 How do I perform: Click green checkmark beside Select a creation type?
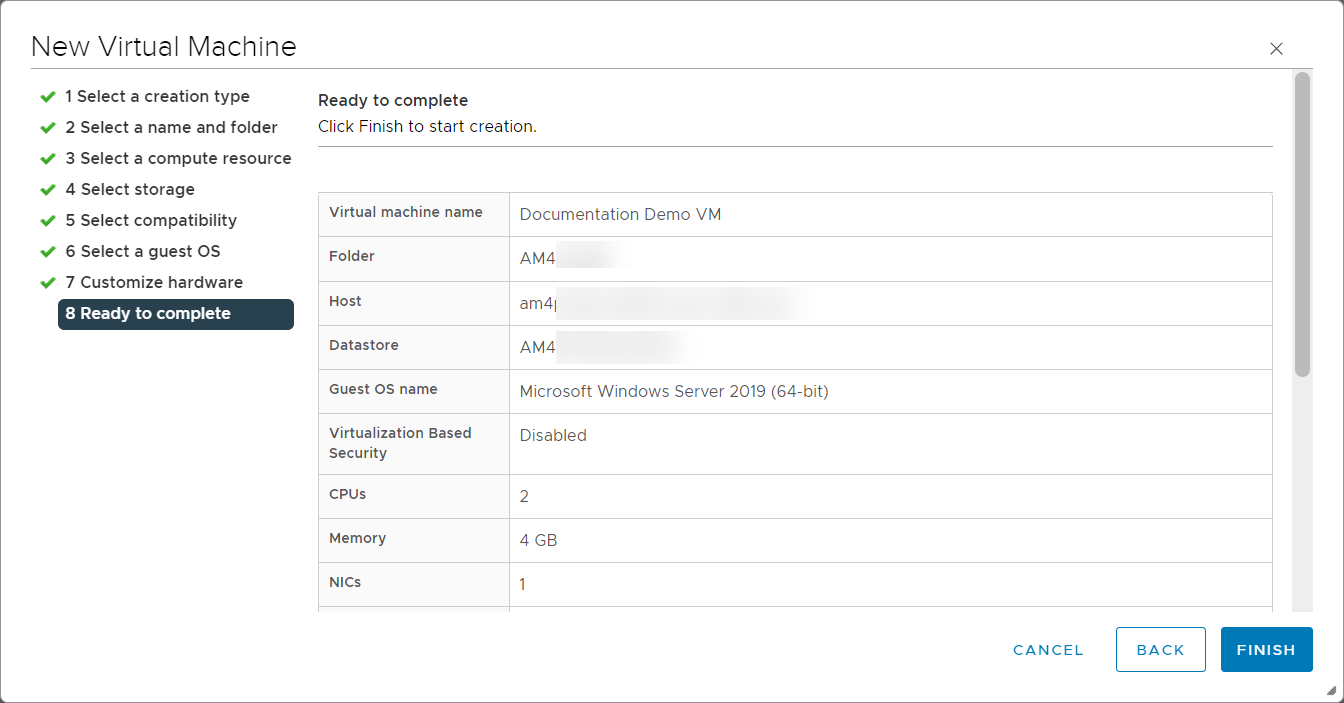(47, 97)
